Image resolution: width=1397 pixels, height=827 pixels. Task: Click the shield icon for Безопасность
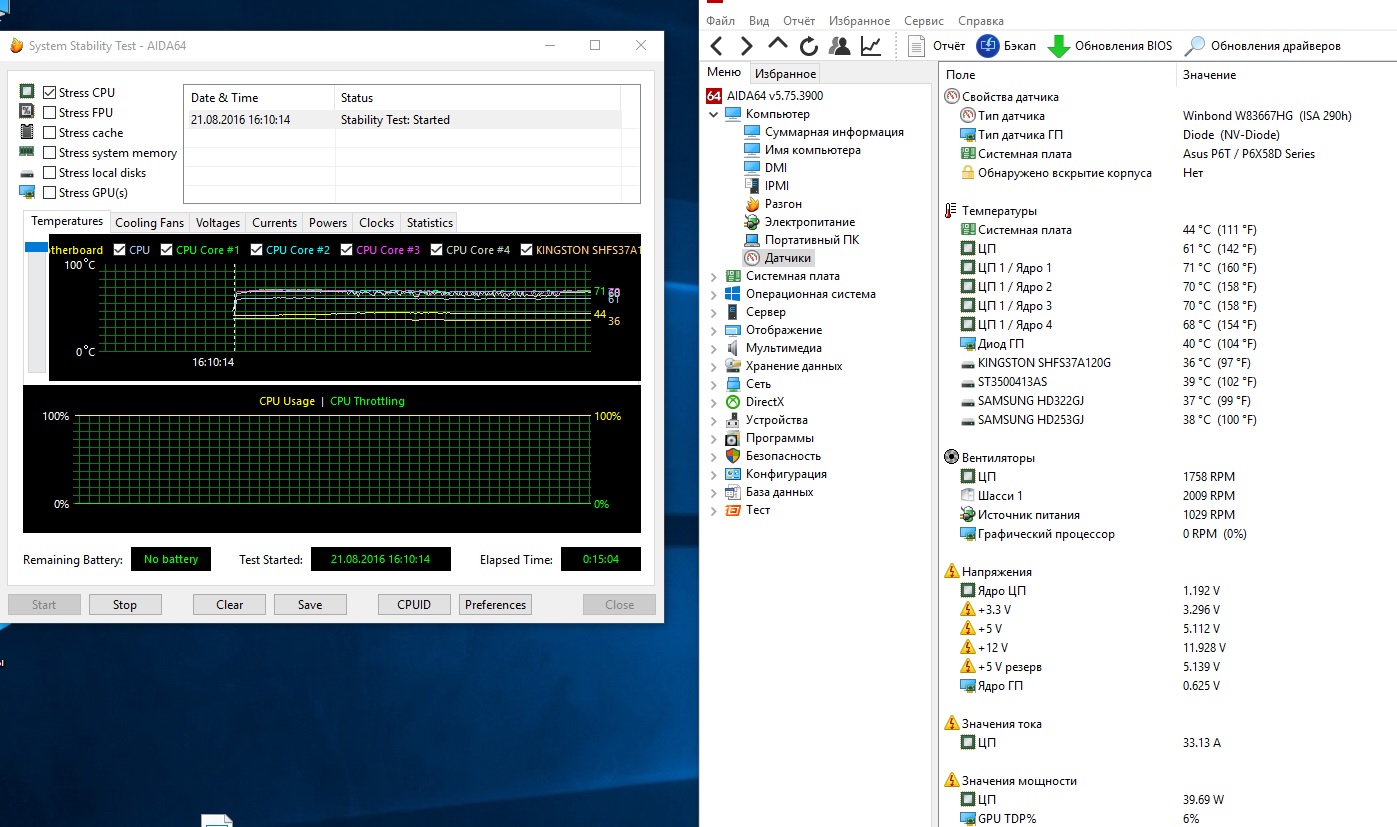(733, 456)
